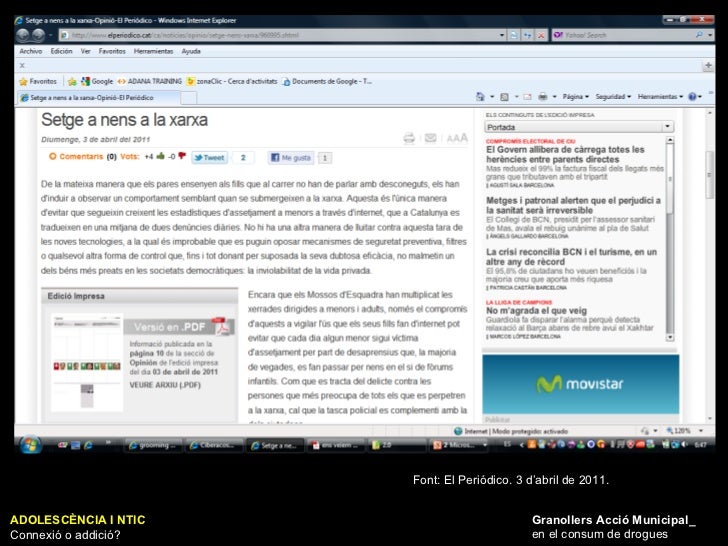728x546 pixels.
Task: Go back with the browser Back arrow
Action: pyautogui.click(x=23, y=35)
